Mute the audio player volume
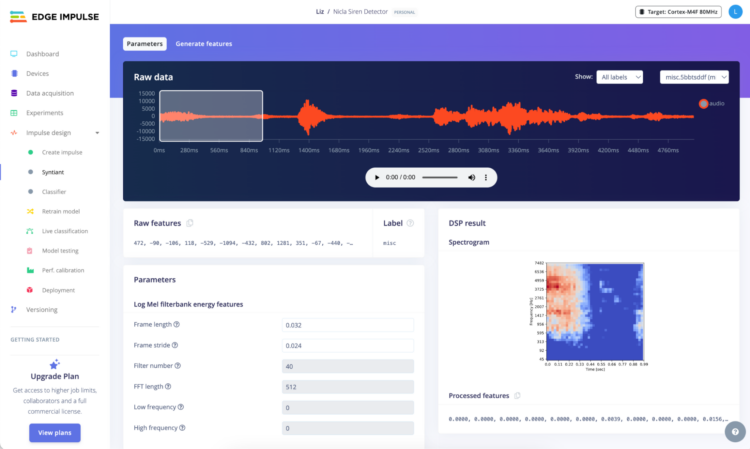 pyautogui.click(x=472, y=177)
